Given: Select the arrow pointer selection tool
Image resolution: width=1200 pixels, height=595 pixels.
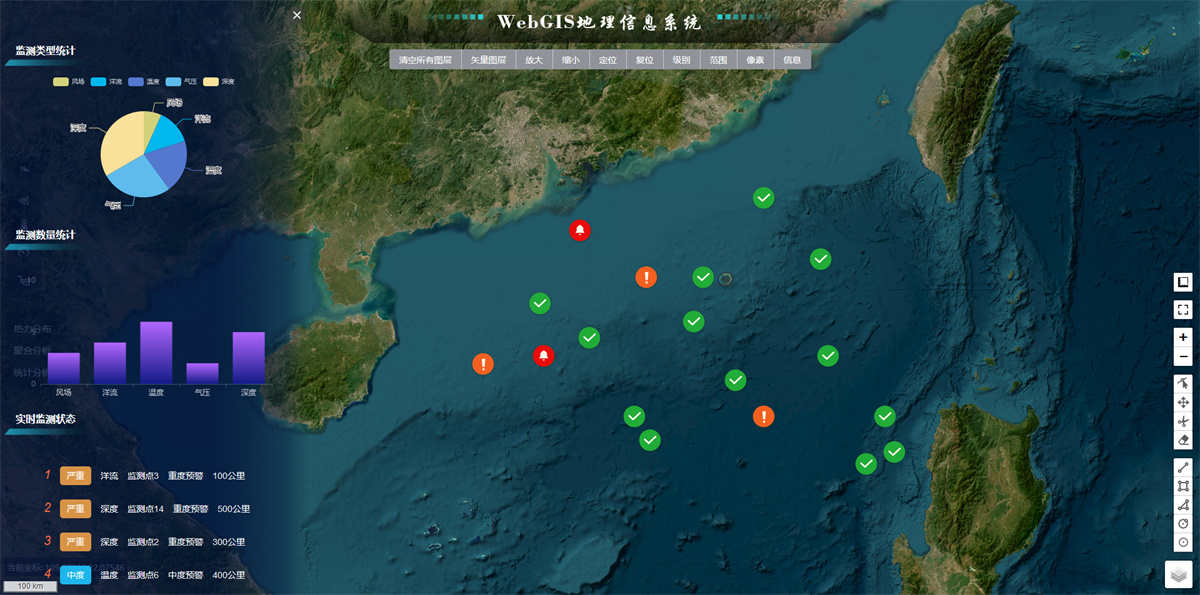Looking at the screenshot, I should [1183, 383].
